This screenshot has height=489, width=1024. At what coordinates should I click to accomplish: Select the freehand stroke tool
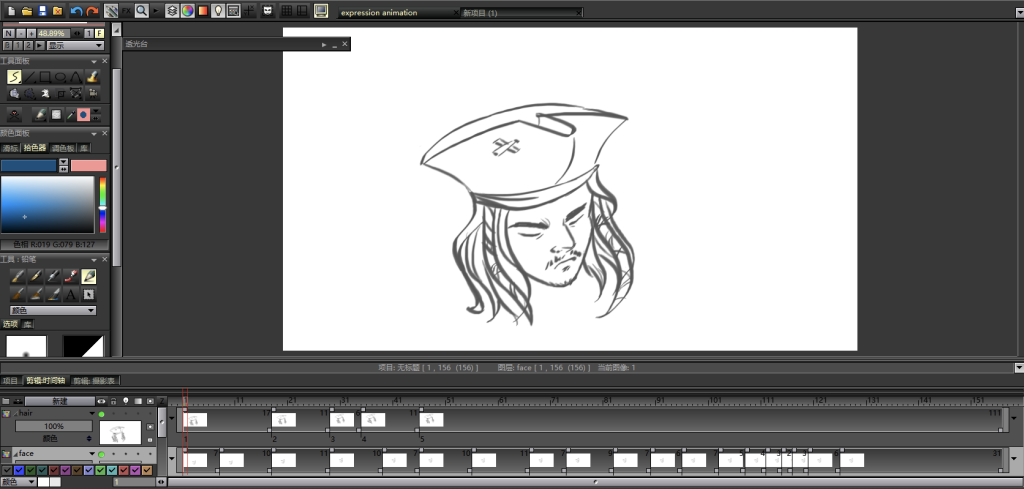14,77
